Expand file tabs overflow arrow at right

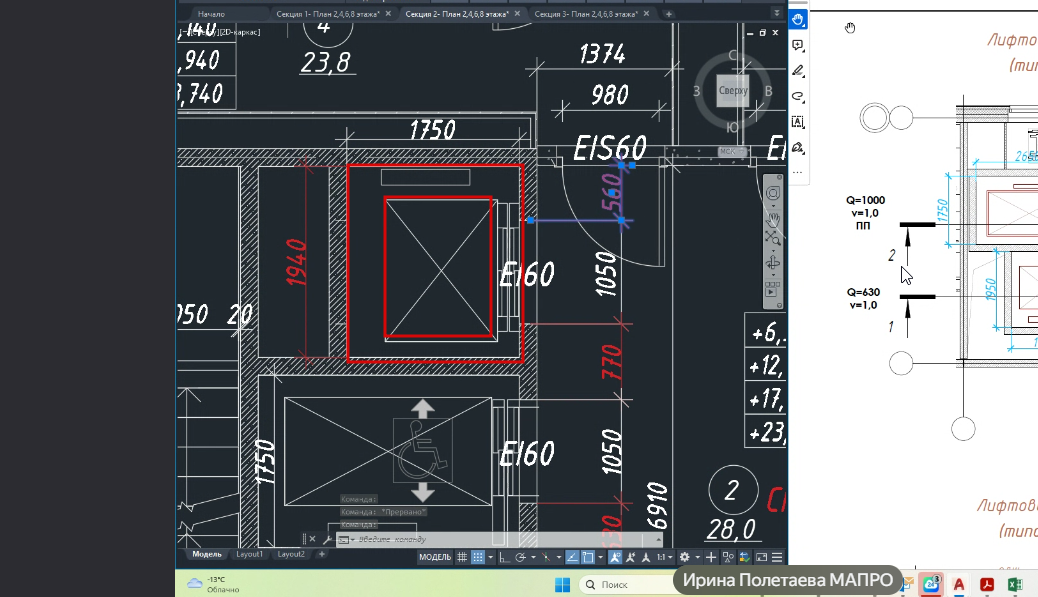[x=777, y=13]
